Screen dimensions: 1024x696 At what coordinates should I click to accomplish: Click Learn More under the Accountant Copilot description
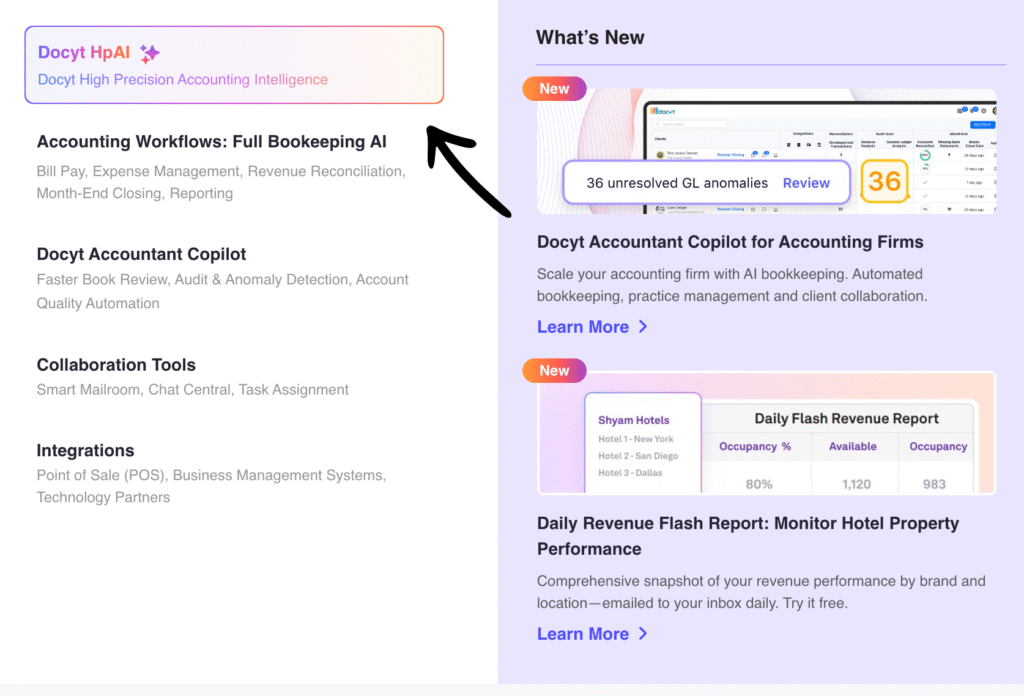583,327
